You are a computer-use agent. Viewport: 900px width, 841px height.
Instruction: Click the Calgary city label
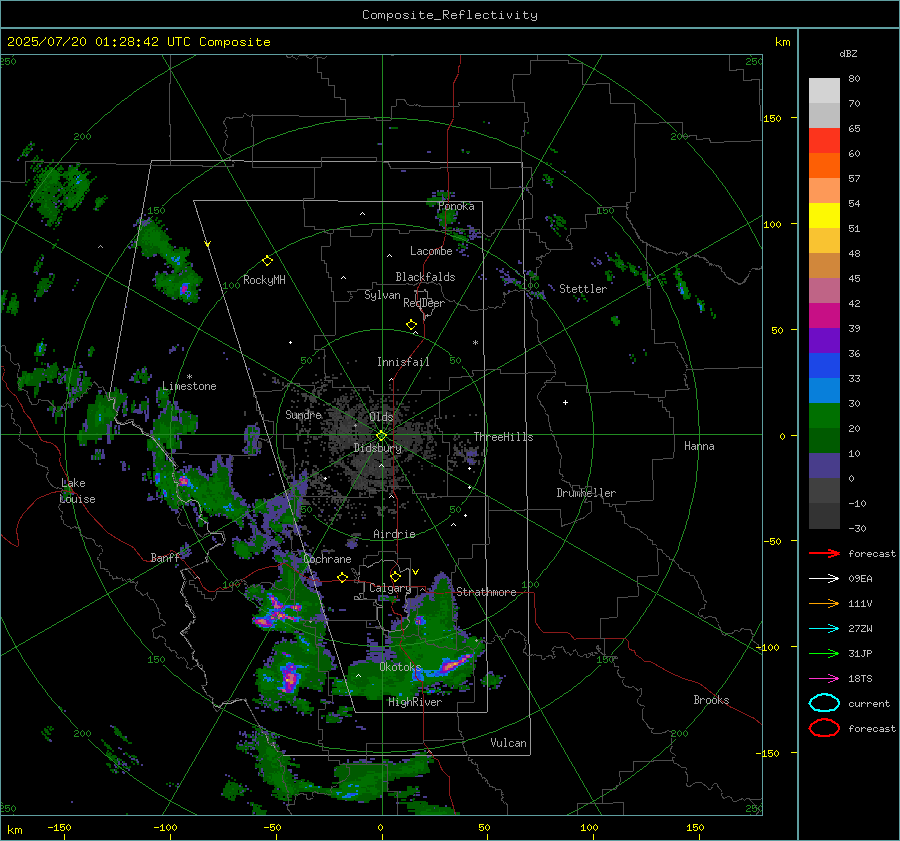click(390, 588)
